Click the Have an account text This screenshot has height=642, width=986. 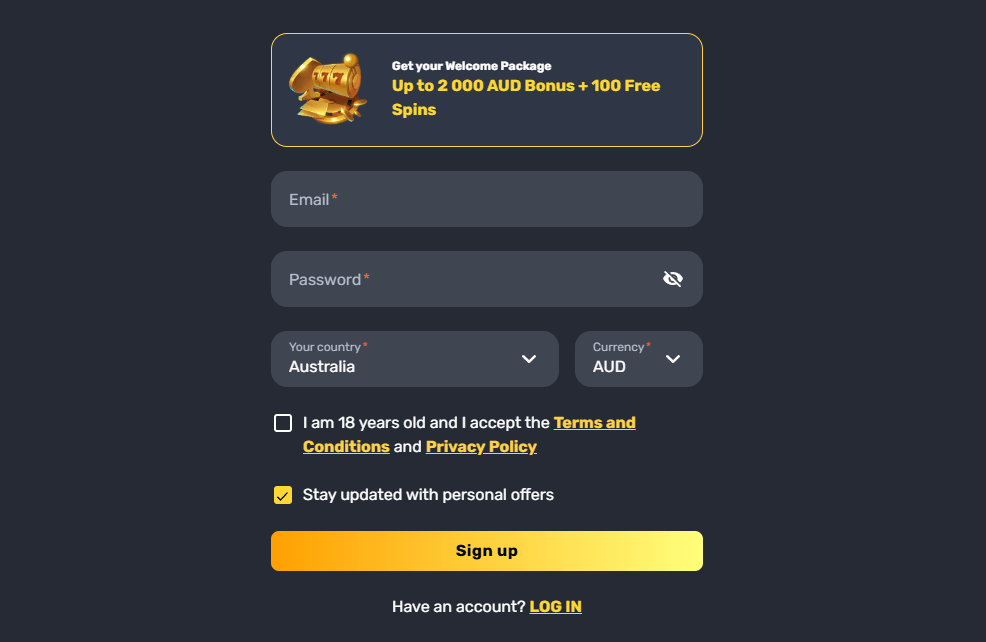click(456, 606)
